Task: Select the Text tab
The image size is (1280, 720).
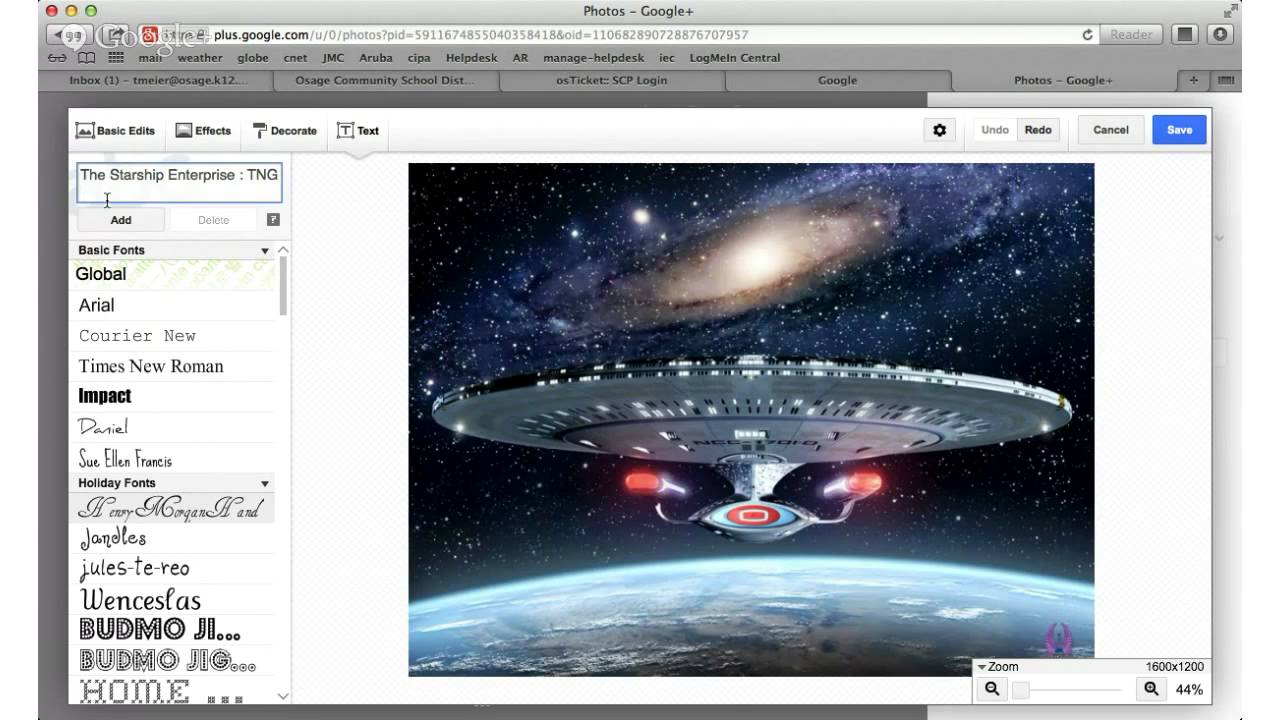Action: point(358,130)
